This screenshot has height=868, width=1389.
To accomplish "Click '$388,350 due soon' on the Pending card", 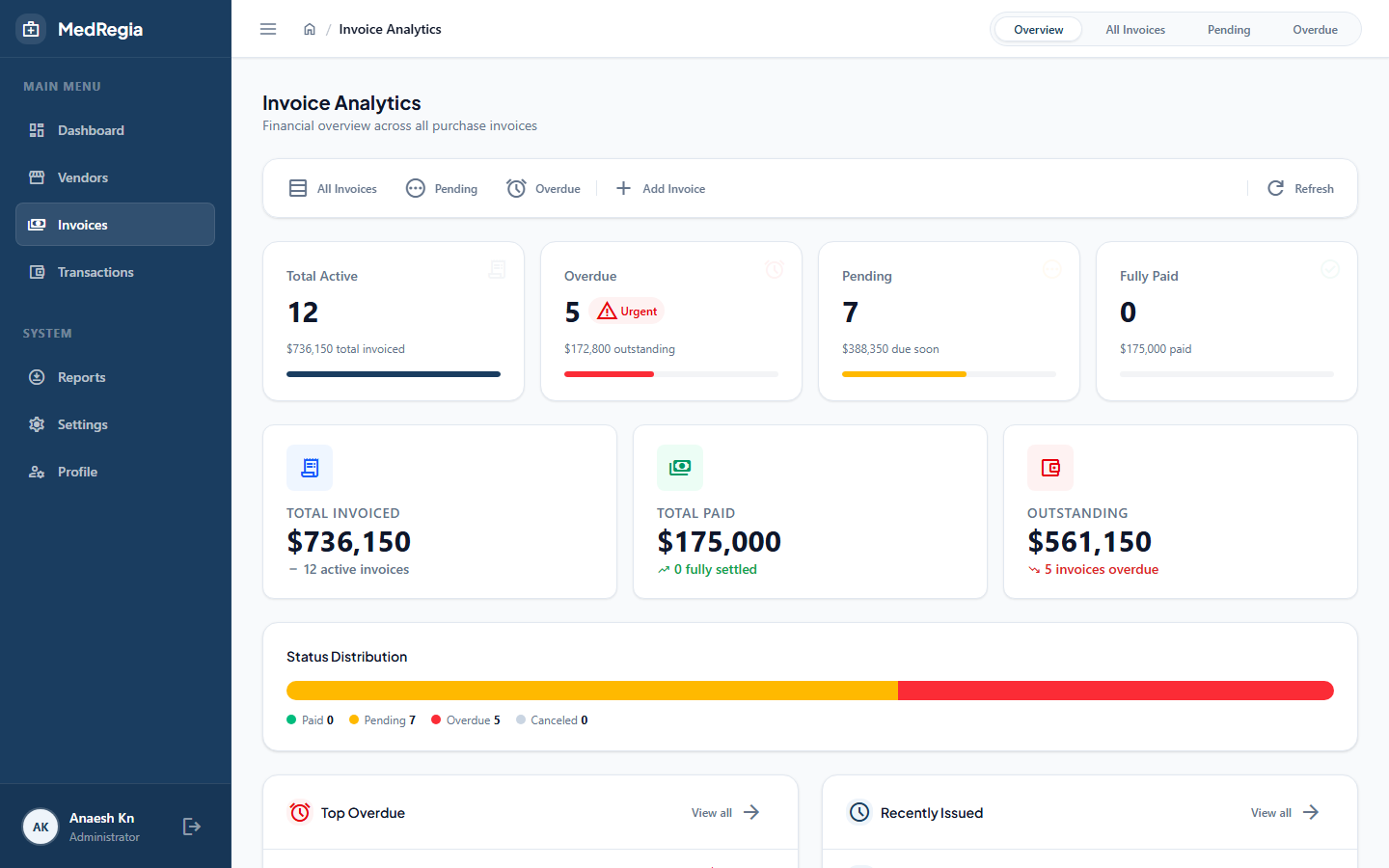I will (x=890, y=349).
